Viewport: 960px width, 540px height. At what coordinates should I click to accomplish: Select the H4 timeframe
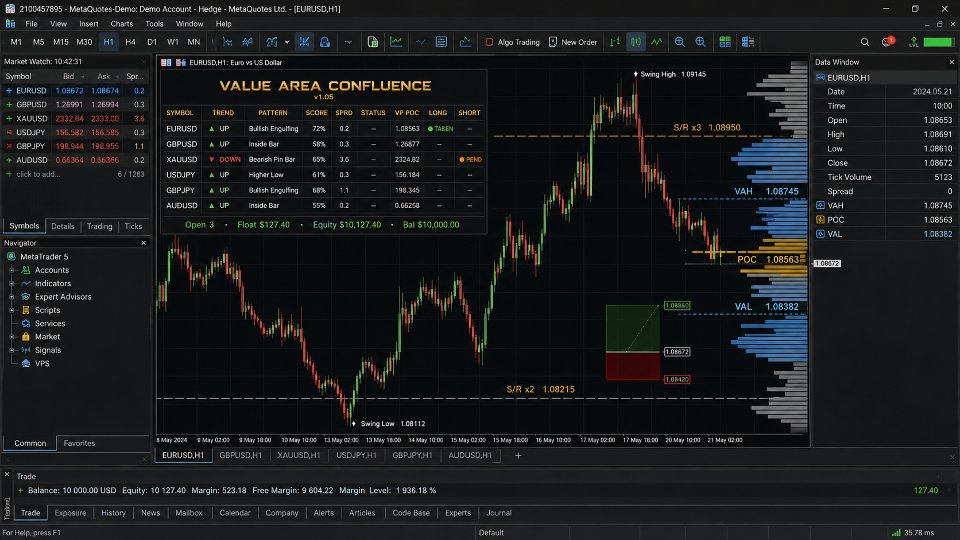(x=130, y=42)
